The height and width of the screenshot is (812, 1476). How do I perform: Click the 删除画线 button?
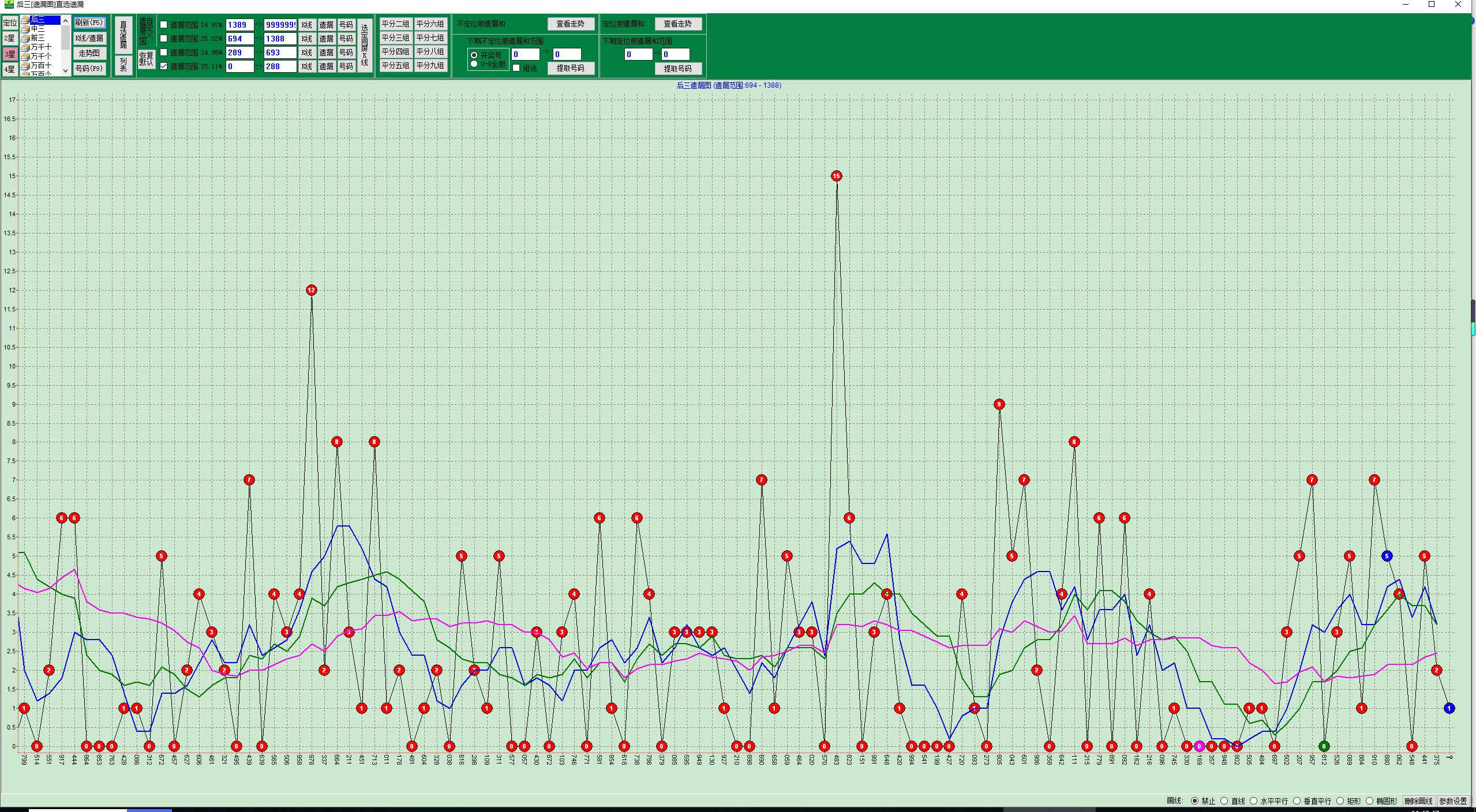tap(1418, 801)
